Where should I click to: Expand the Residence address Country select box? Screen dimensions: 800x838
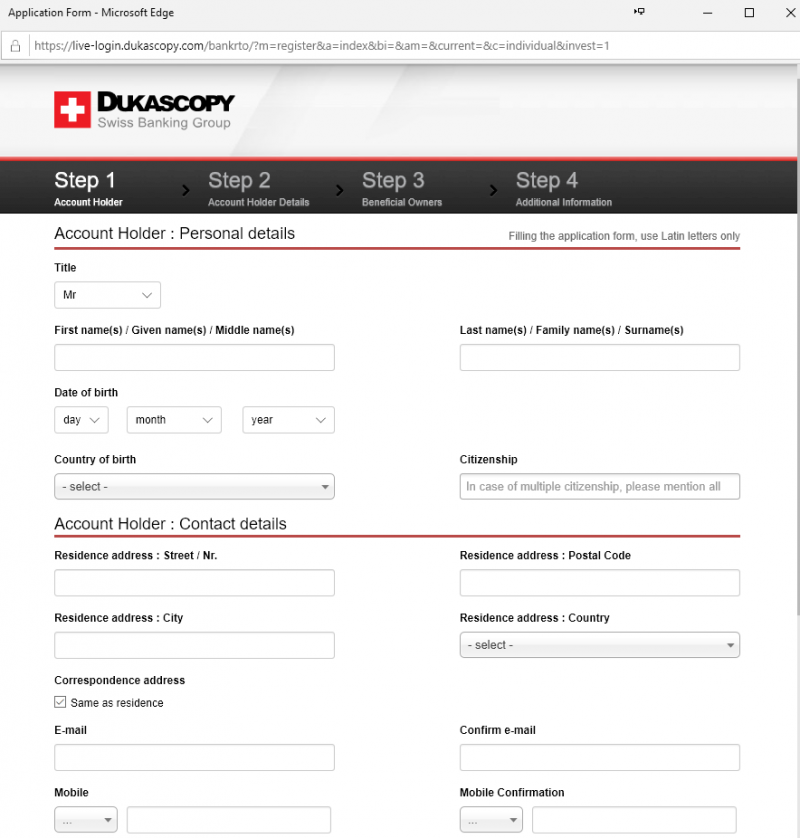coord(600,645)
